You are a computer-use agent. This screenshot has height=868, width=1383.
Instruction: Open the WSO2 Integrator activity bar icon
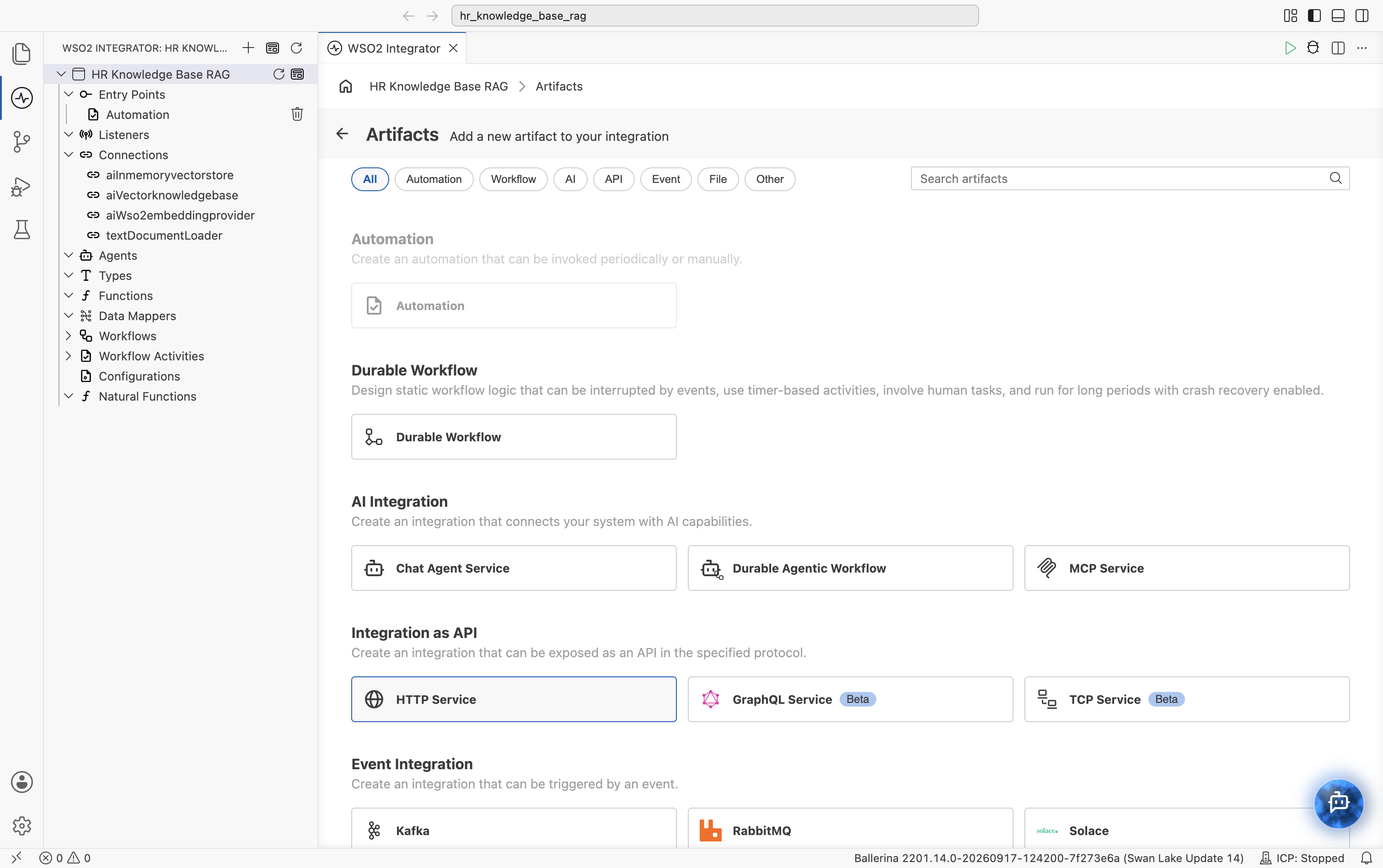(22, 97)
